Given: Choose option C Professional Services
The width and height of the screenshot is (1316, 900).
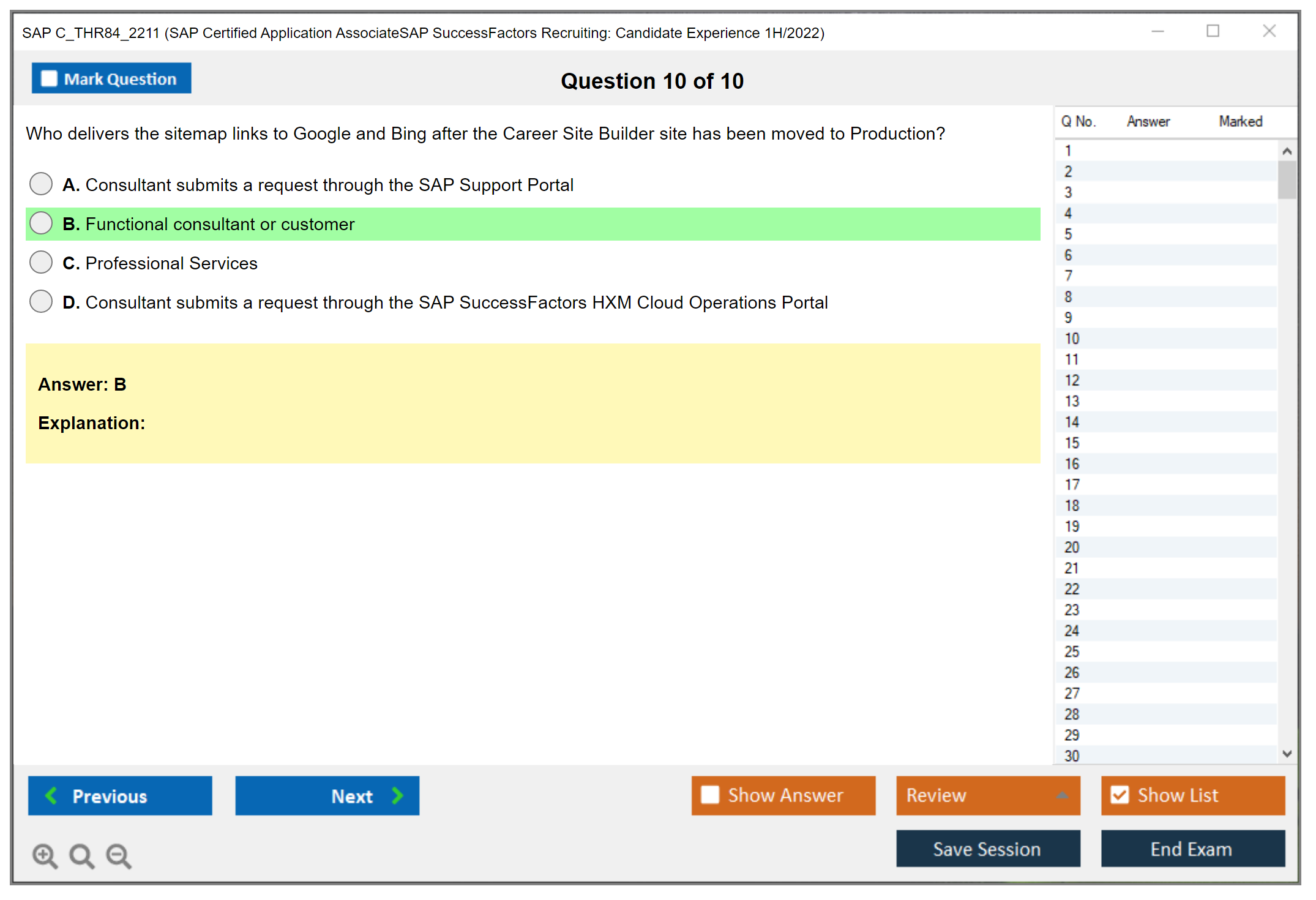Looking at the screenshot, I should pyautogui.click(x=41, y=262).
